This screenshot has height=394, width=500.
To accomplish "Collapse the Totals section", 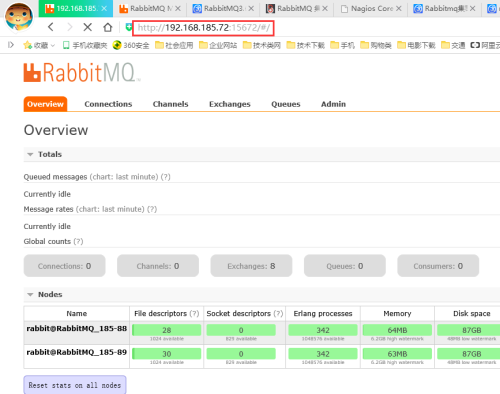I will coord(30,154).
